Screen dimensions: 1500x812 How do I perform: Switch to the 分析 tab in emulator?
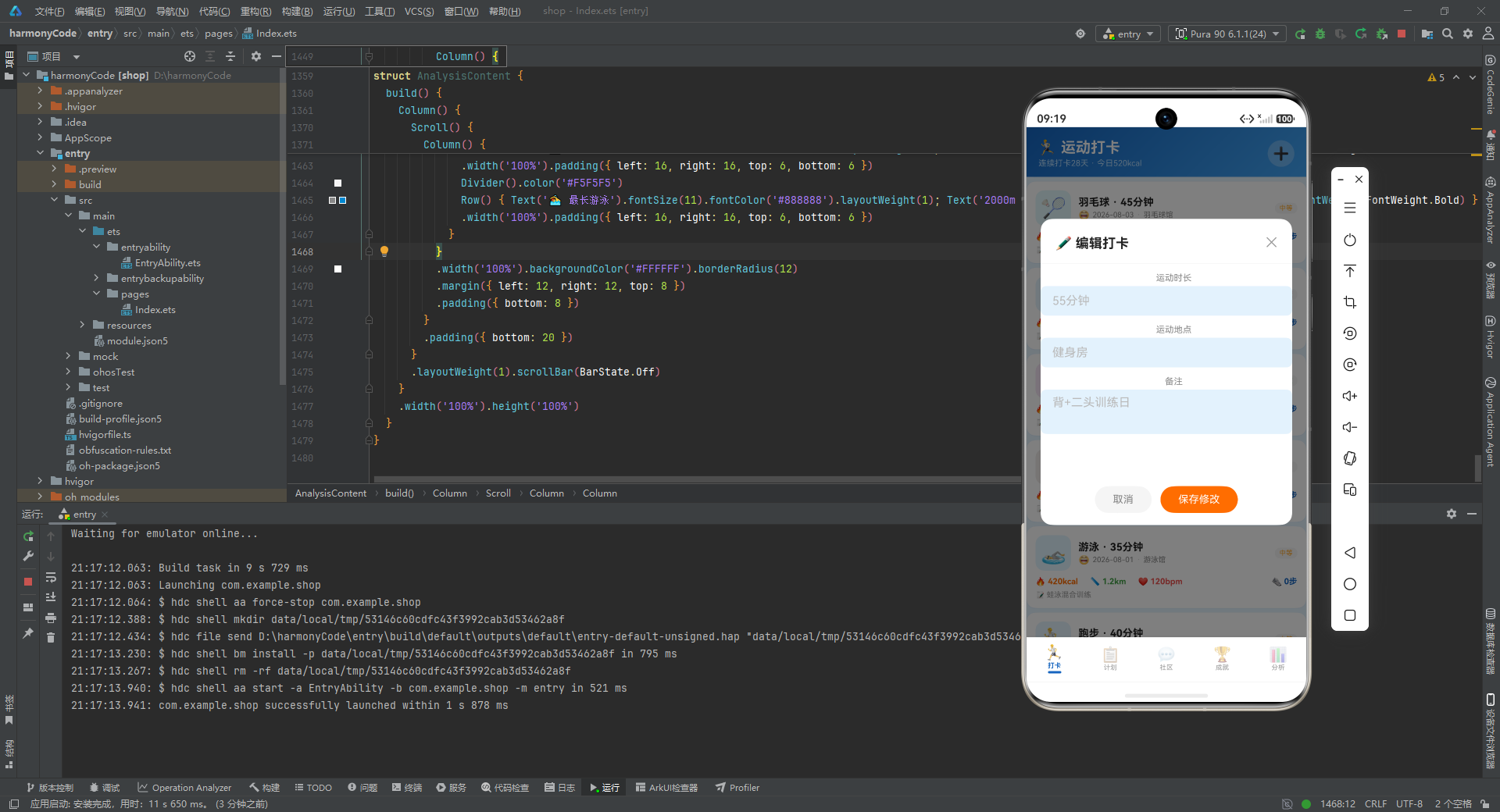1278,658
